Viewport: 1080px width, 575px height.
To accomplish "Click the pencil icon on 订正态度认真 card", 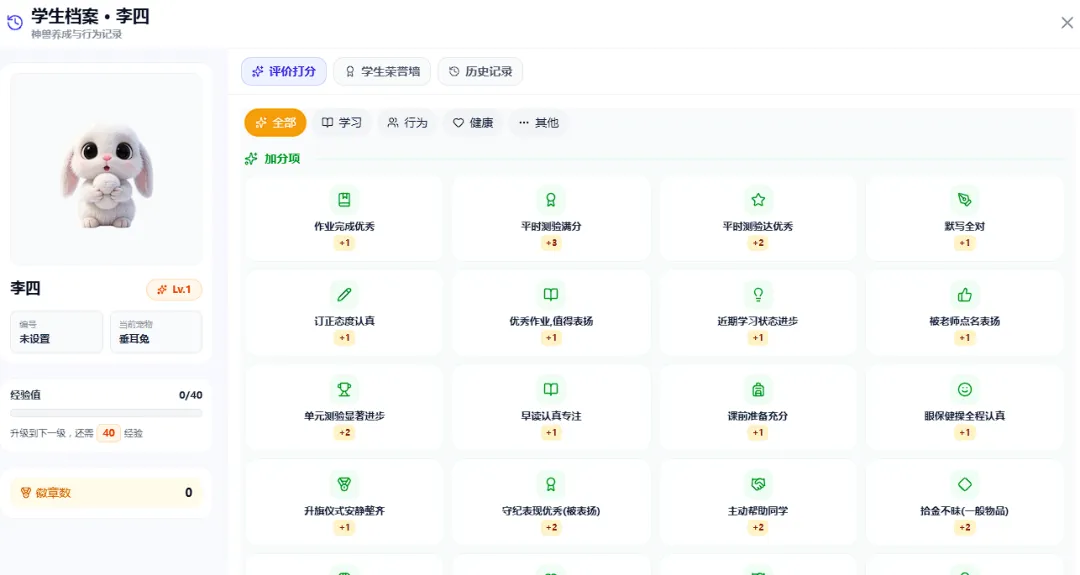I will [x=344, y=295].
